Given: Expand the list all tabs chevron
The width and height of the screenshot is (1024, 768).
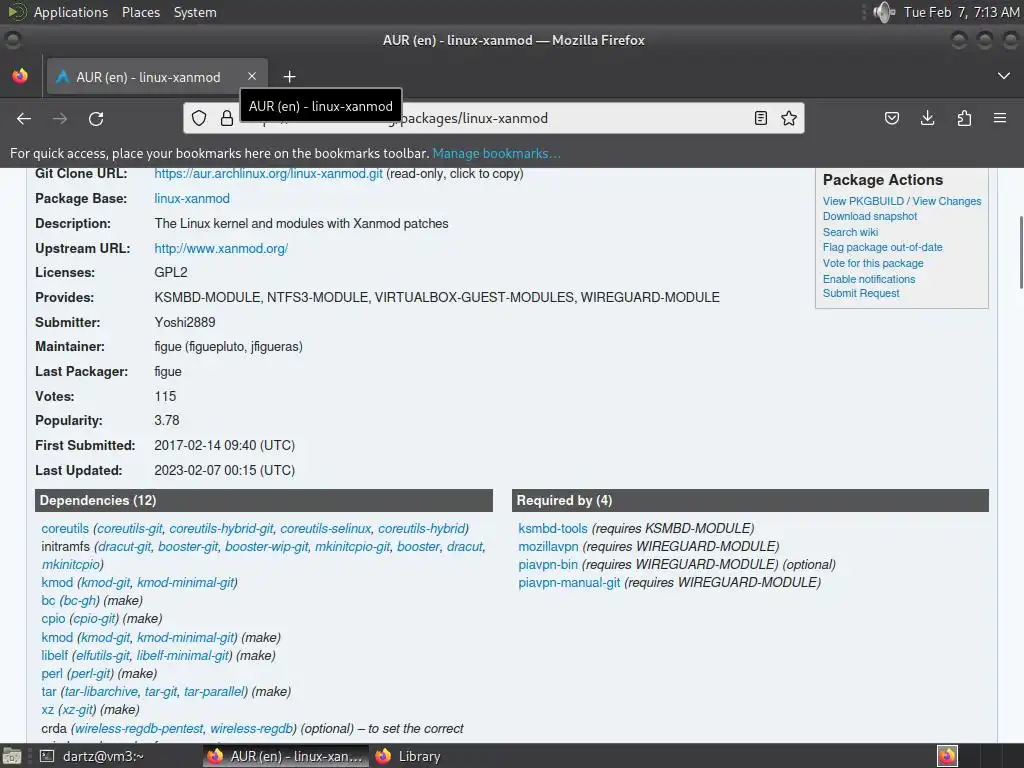Looking at the screenshot, I should [1004, 76].
